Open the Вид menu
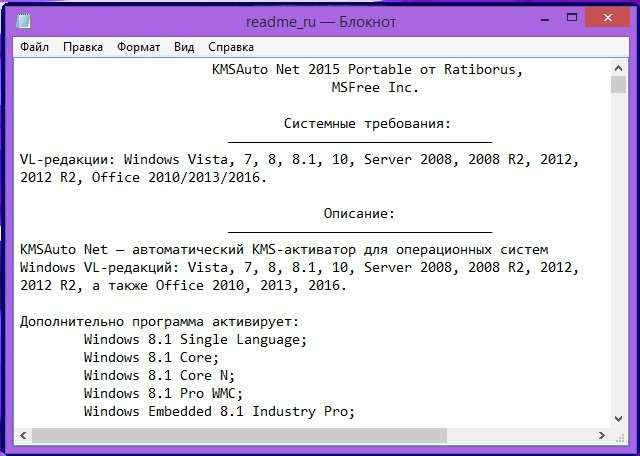The height and width of the screenshot is (456, 640). tap(184, 47)
